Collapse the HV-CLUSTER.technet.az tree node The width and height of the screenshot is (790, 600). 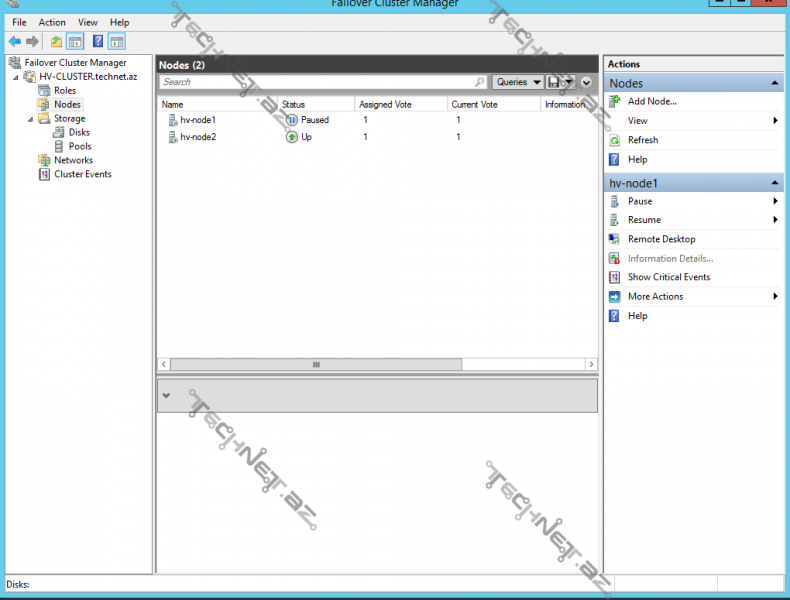pyautogui.click(x=16, y=77)
